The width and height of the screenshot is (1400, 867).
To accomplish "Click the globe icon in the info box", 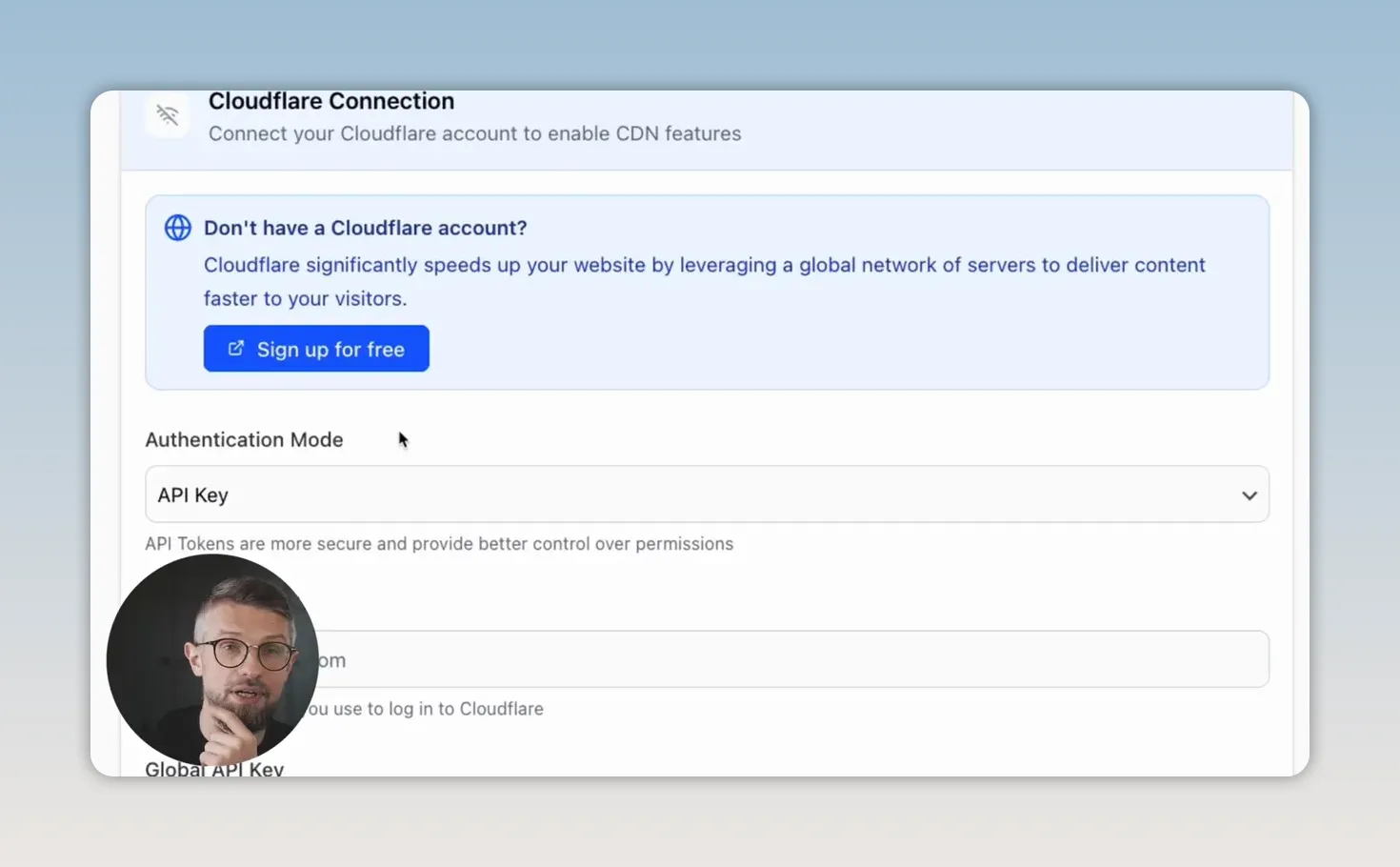I will pyautogui.click(x=178, y=228).
